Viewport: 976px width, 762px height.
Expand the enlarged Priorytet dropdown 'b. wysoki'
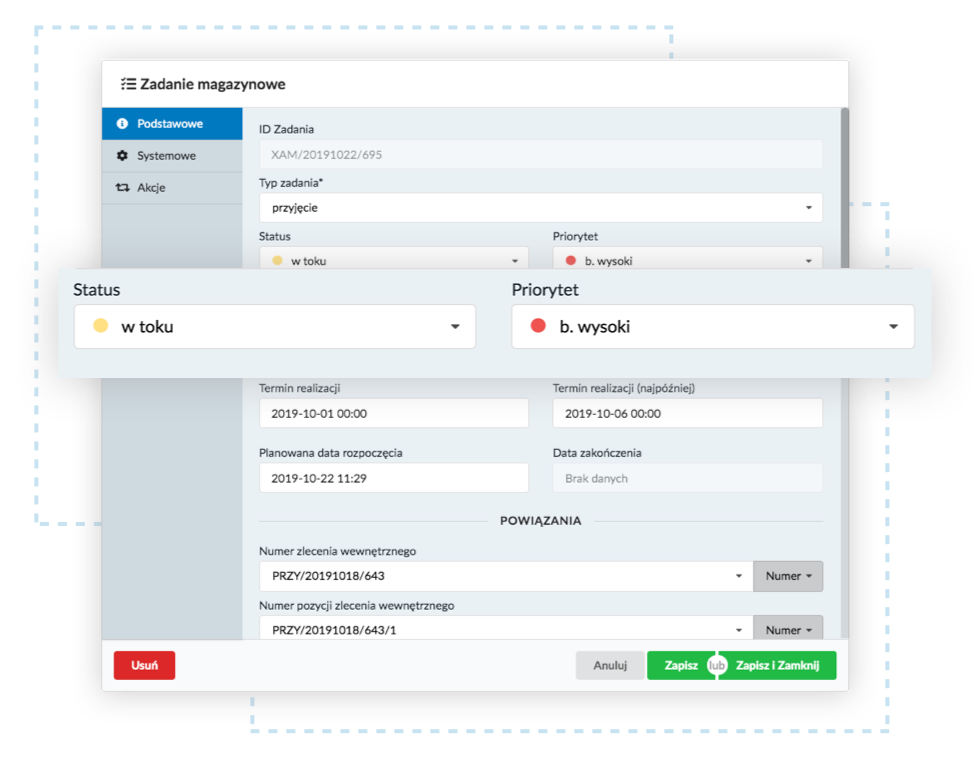pyautogui.click(x=713, y=326)
